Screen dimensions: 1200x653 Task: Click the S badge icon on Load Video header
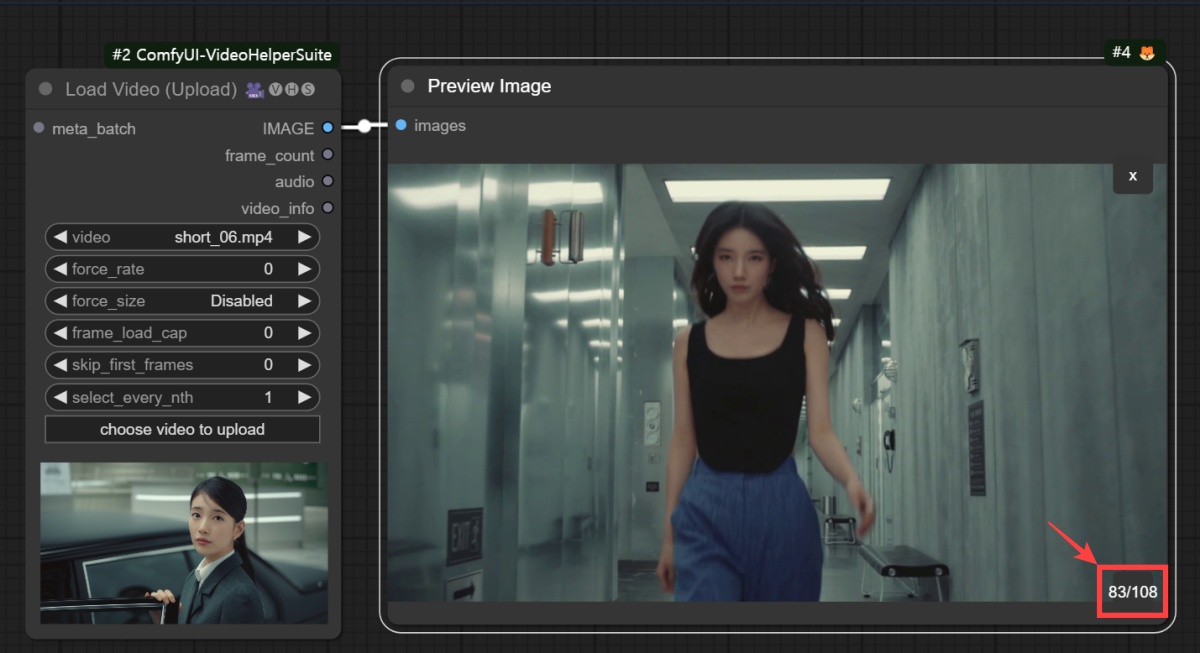tap(307, 89)
